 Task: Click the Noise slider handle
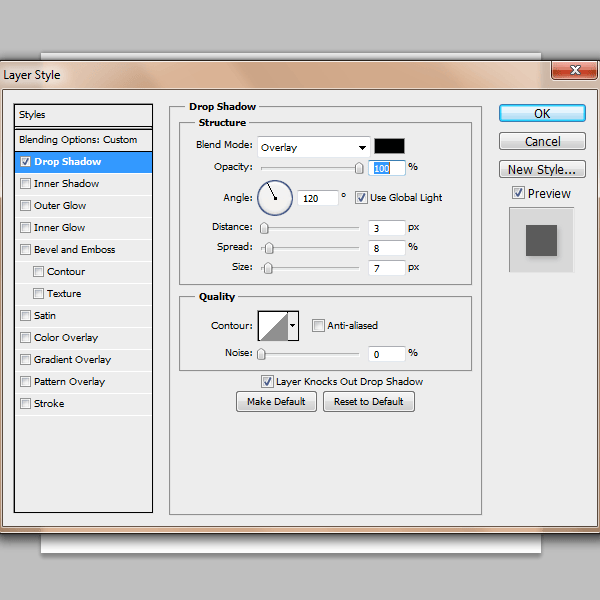pyautogui.click(x=261, y=354)
